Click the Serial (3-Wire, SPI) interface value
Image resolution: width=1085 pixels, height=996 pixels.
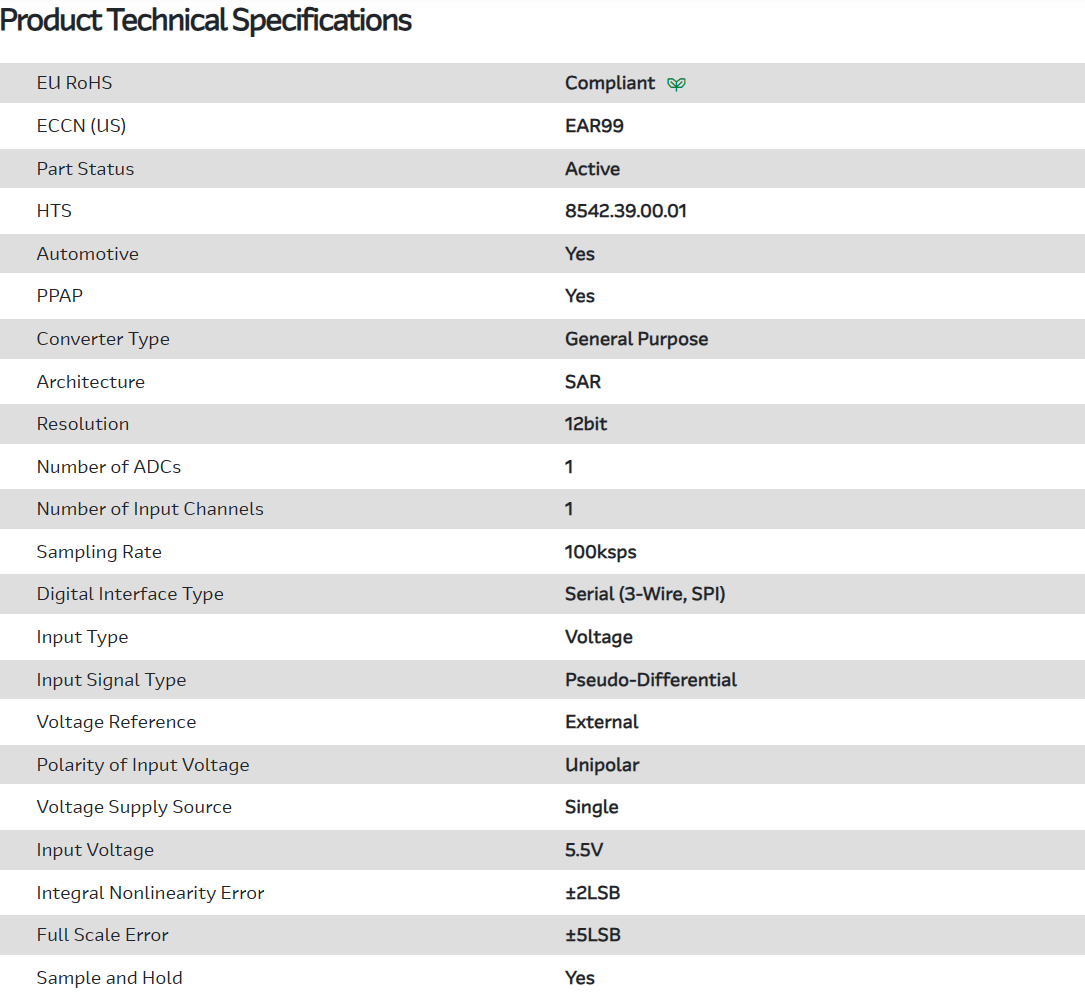click(x=645, y=594)
